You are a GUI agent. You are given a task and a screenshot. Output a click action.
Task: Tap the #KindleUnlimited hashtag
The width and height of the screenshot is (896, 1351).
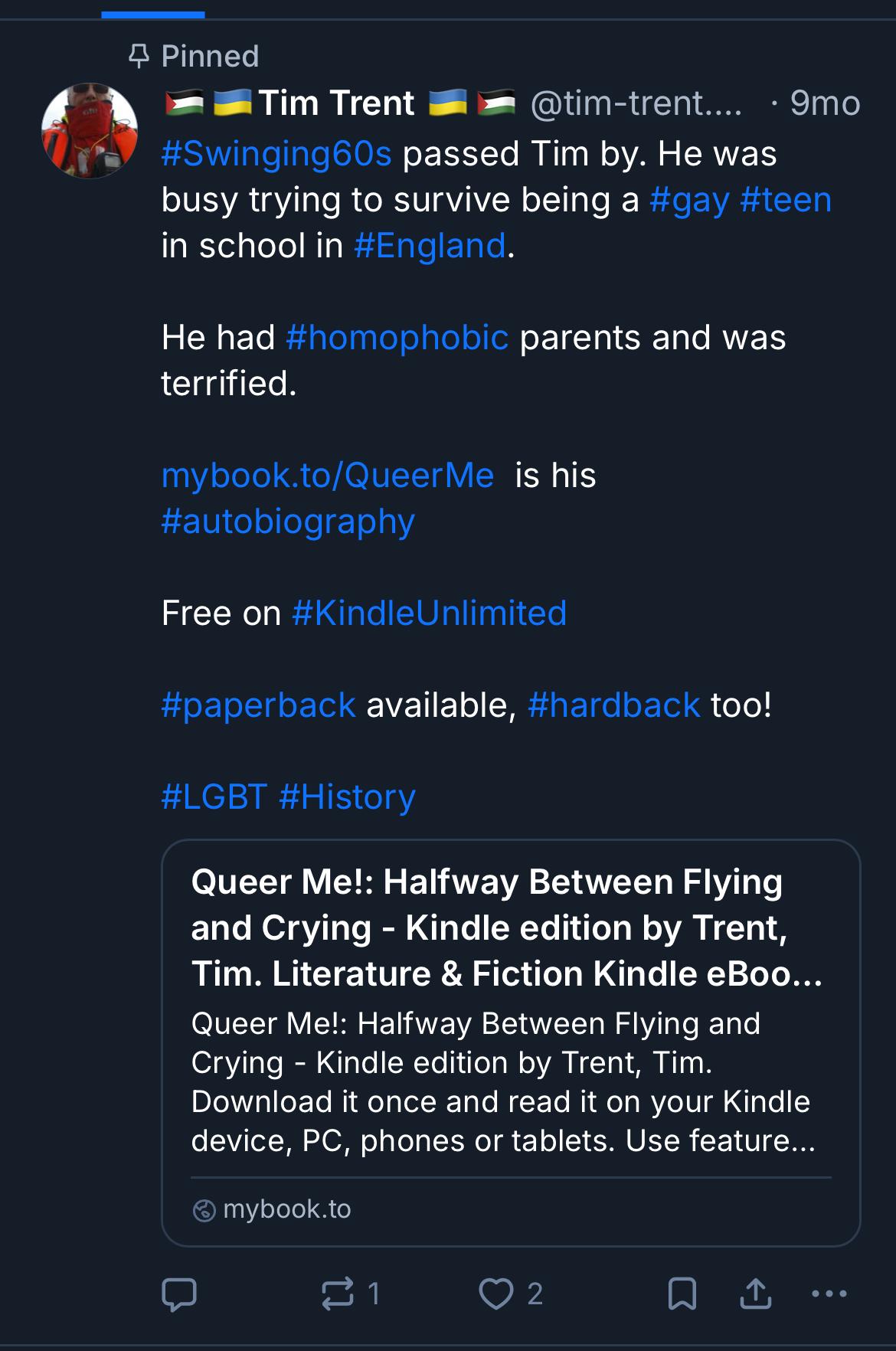(x=429, y=613)
